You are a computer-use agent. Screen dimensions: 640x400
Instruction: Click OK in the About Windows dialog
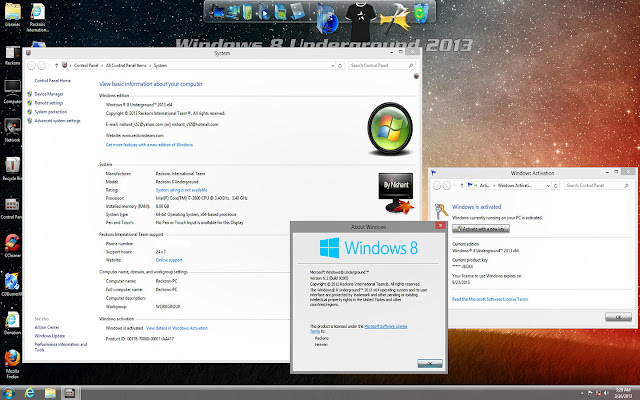click(x=430, y=363)
